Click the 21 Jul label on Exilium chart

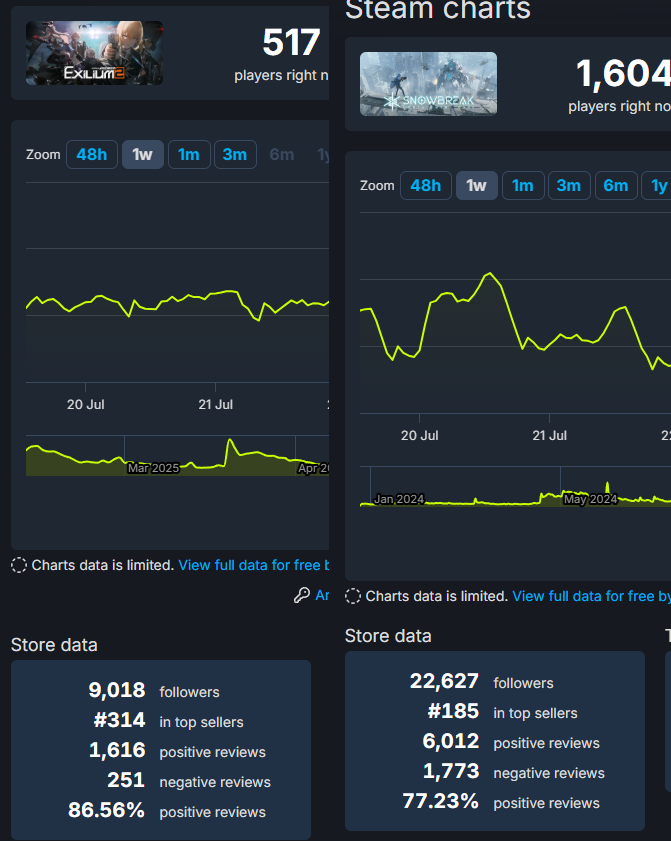216,404
